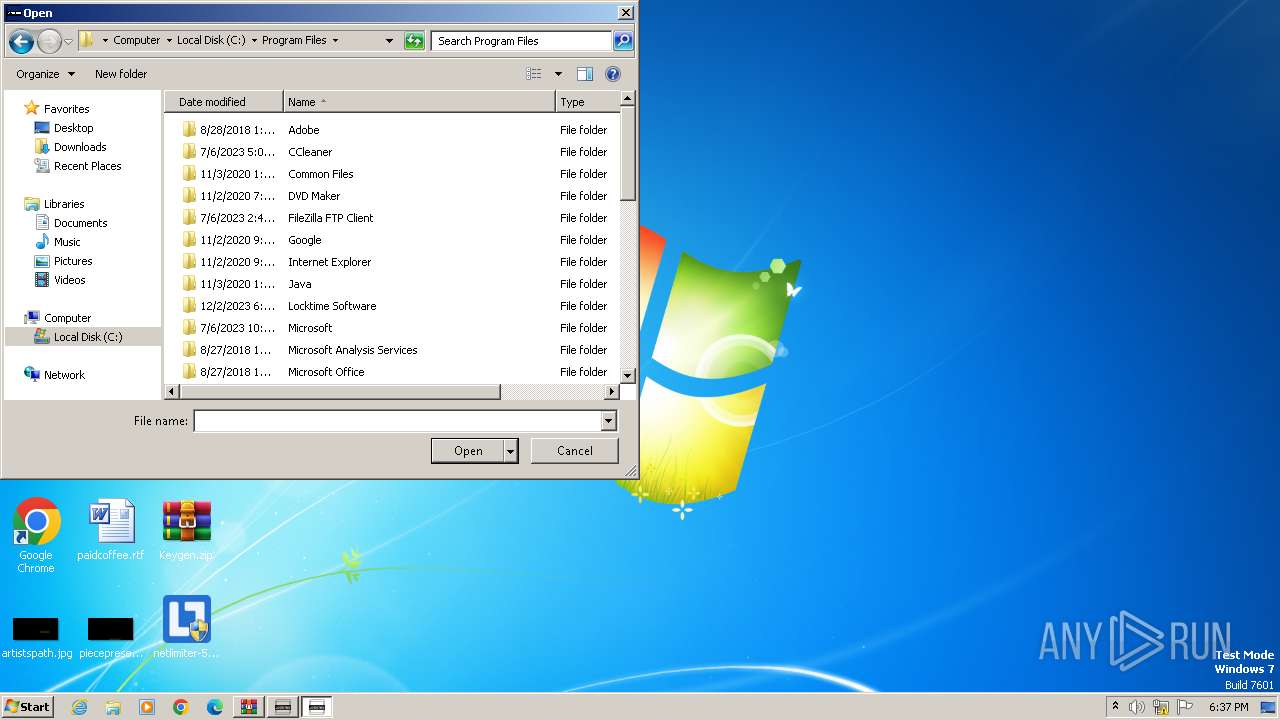Click the network tray icon
Viewport: 1280px width, 720px height.
pos(1161,707)
